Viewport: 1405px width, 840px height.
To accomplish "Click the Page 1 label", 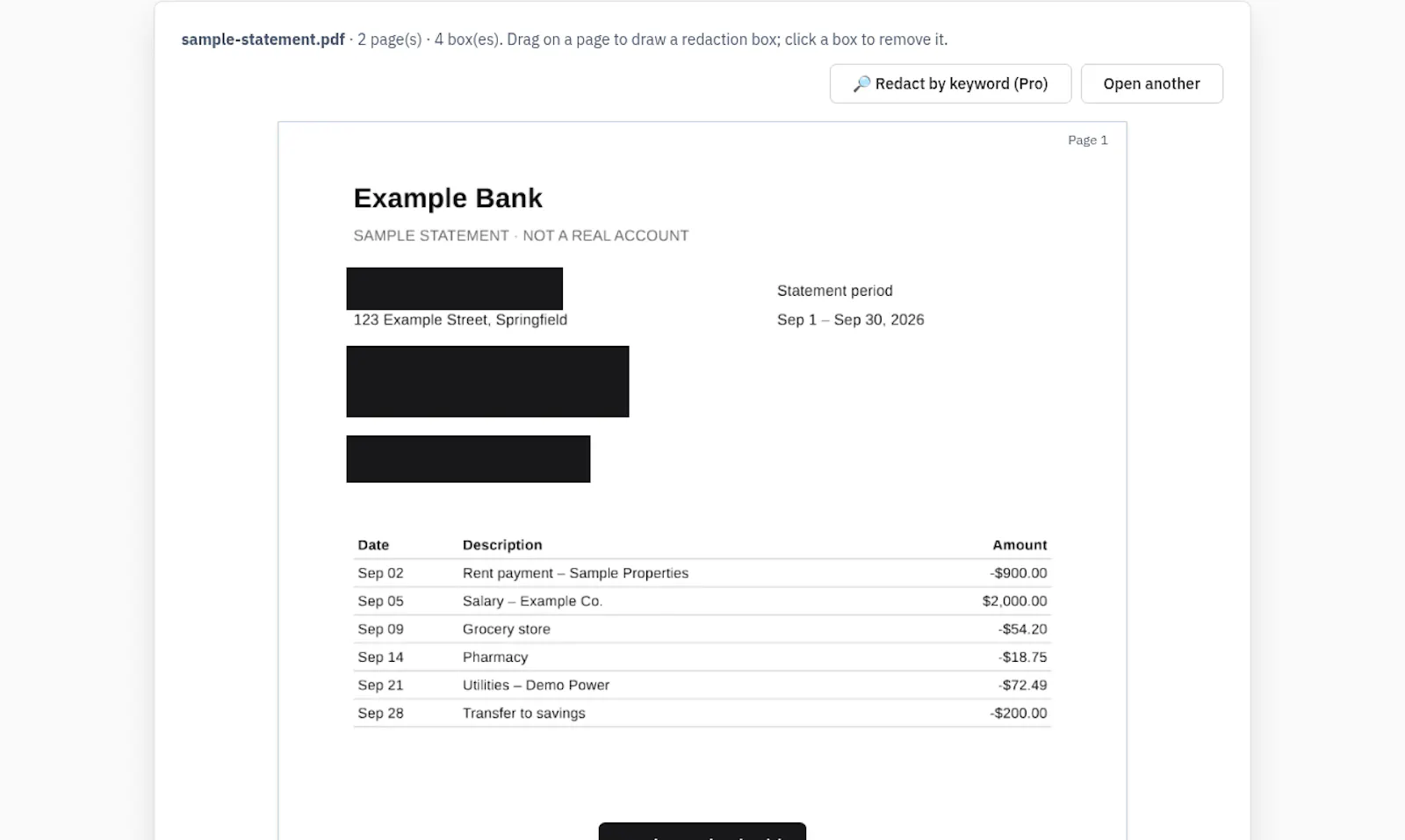I will pyautogui.click(x=1087, y=140).
